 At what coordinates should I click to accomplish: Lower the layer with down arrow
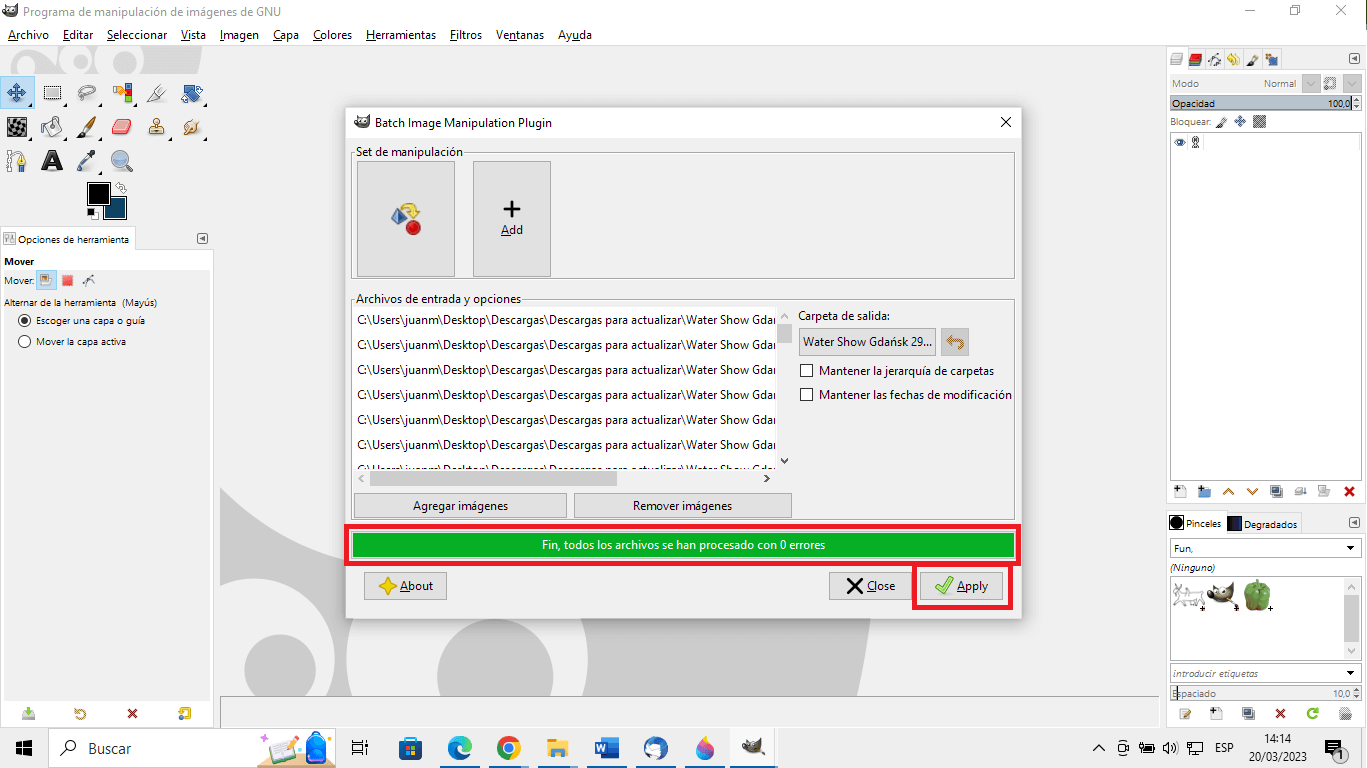[1252, 491]
